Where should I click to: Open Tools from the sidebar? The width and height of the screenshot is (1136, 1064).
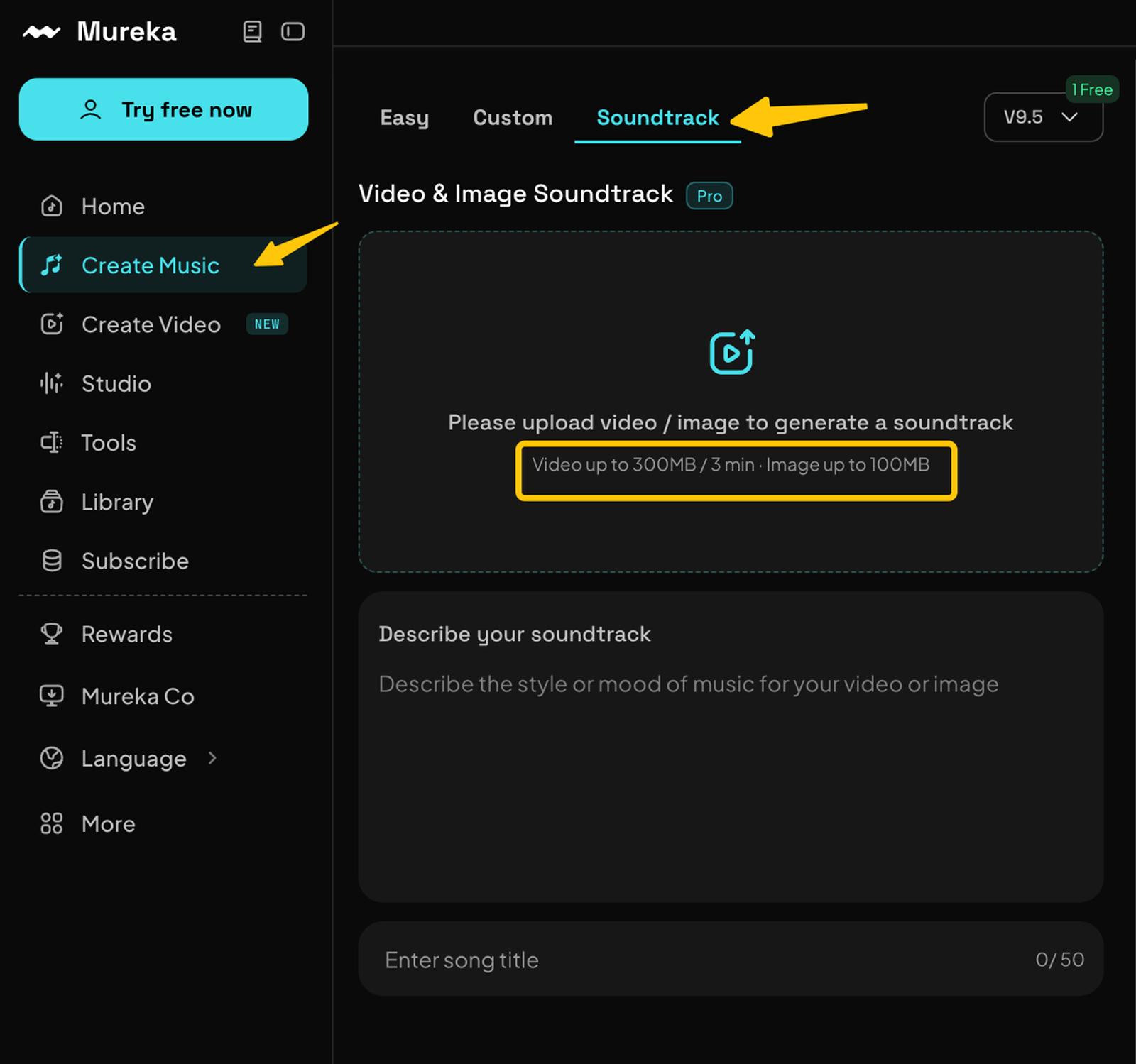click(x=163, y=442)
